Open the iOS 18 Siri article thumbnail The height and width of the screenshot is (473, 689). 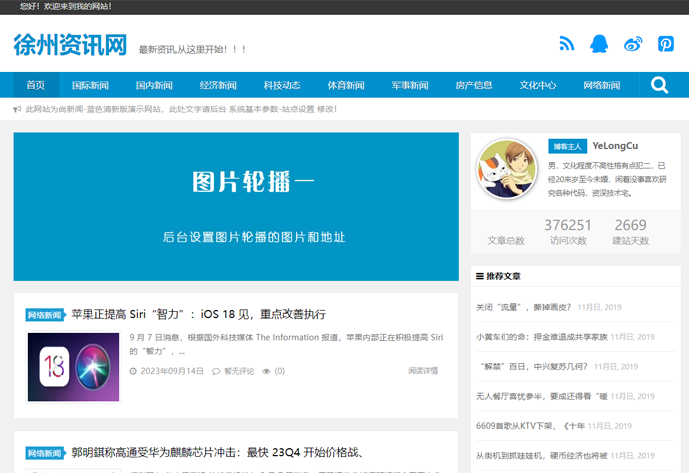click(x=73, y=367)
